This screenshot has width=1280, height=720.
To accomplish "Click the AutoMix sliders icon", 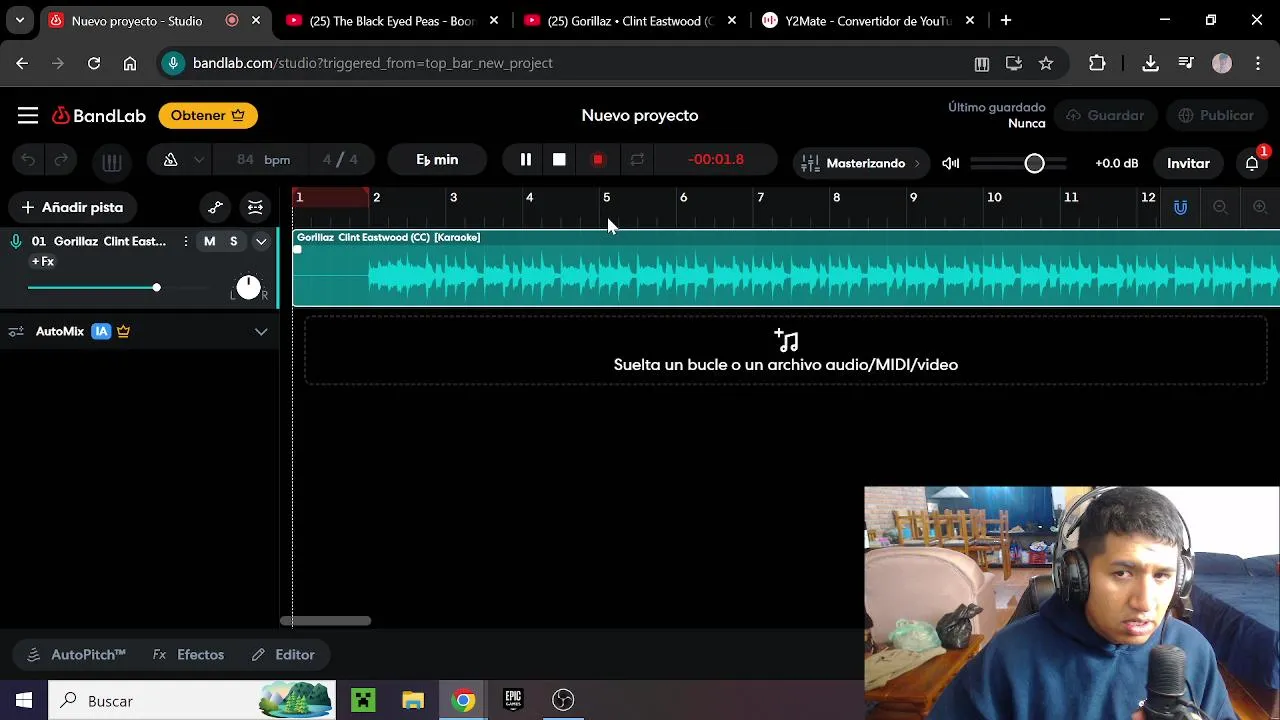I will pyautogui.click(x=16, y=331).
